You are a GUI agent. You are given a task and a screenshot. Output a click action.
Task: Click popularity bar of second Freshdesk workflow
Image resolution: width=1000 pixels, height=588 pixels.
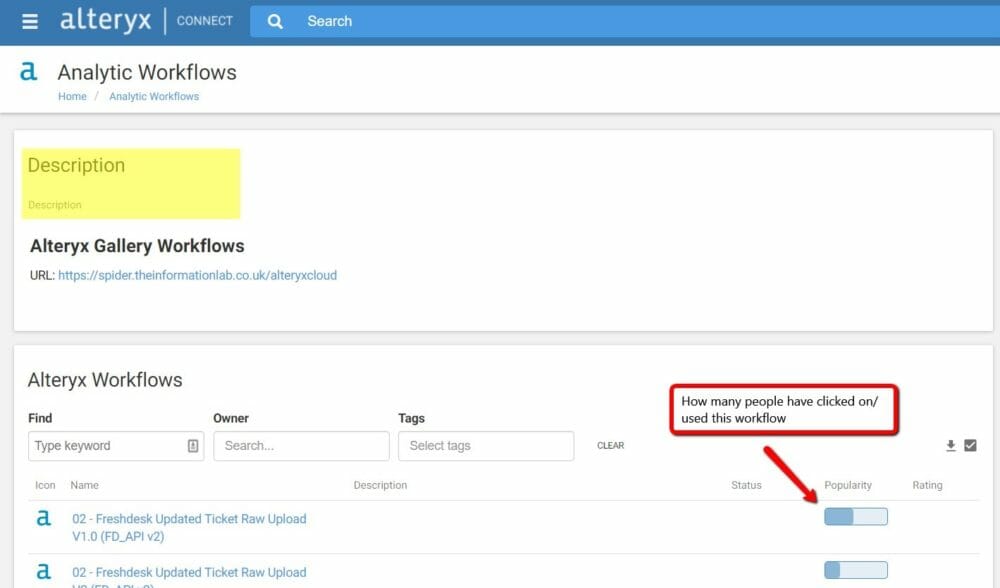(855, 570)
